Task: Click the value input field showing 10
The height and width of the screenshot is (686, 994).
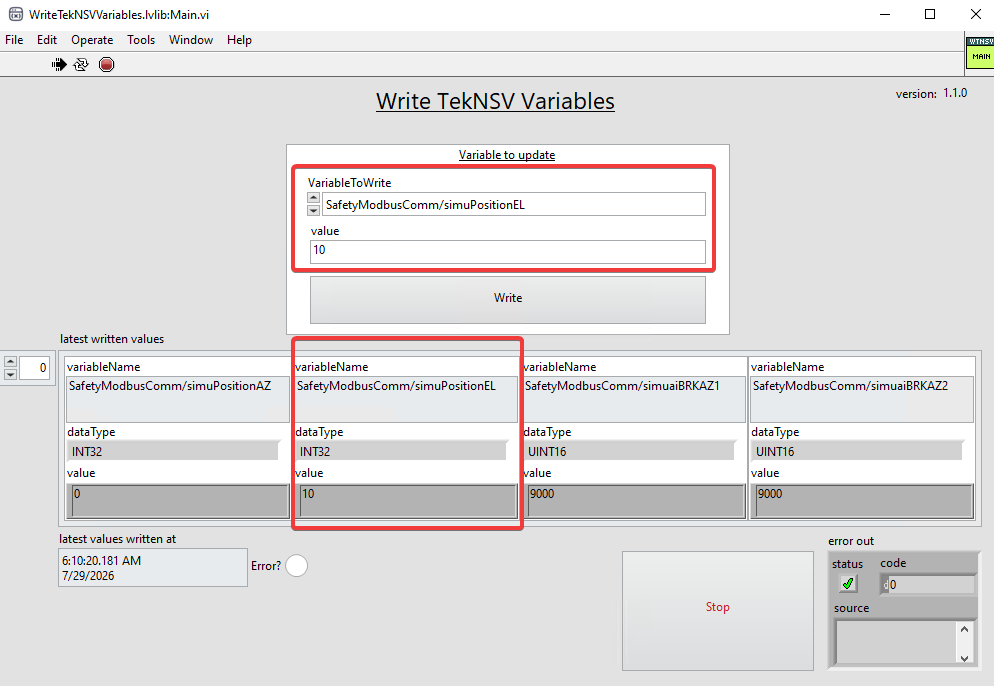Action: 508,252
